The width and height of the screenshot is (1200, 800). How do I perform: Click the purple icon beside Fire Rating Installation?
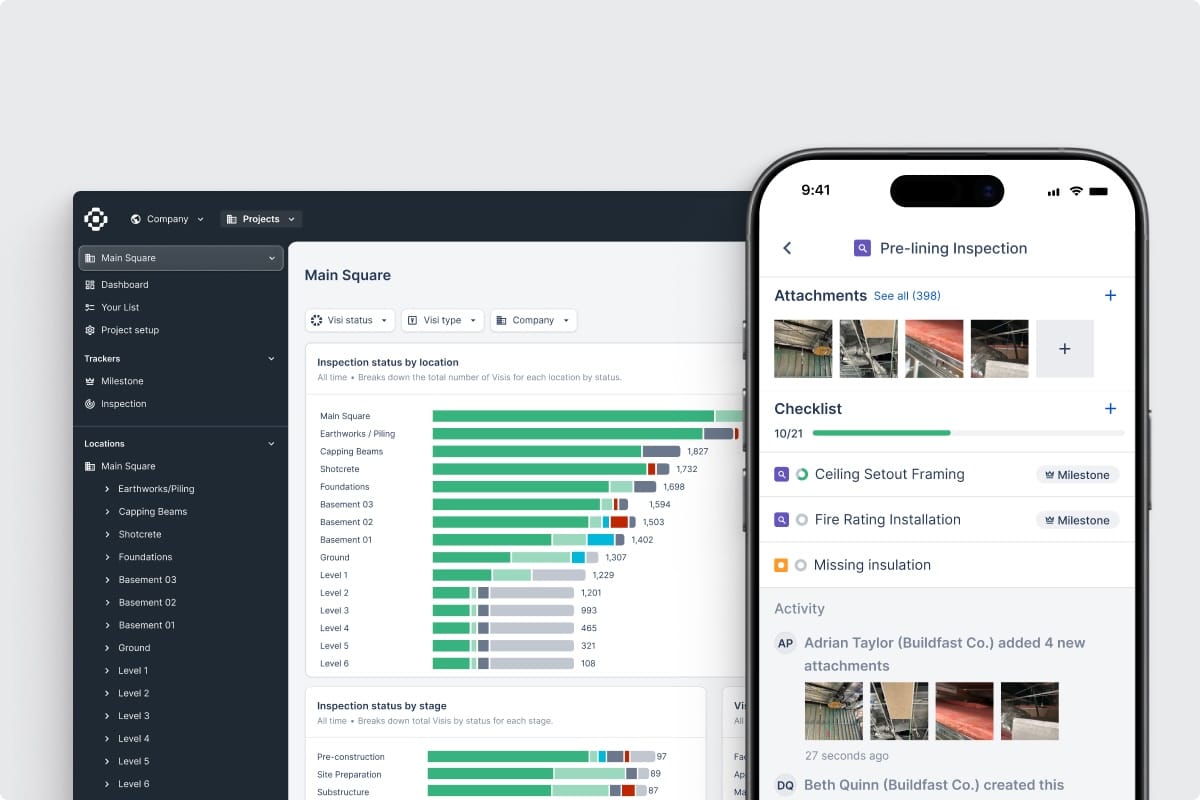[x=782, y=520]
